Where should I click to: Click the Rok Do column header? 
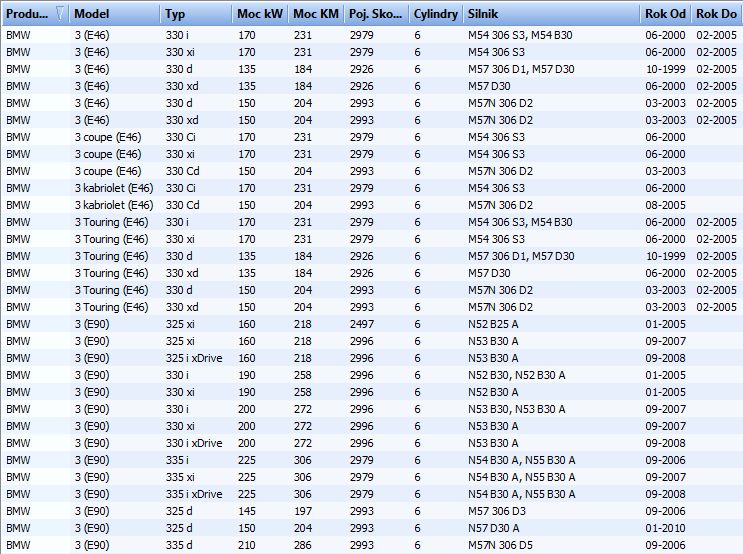click(x=716, y=14)
